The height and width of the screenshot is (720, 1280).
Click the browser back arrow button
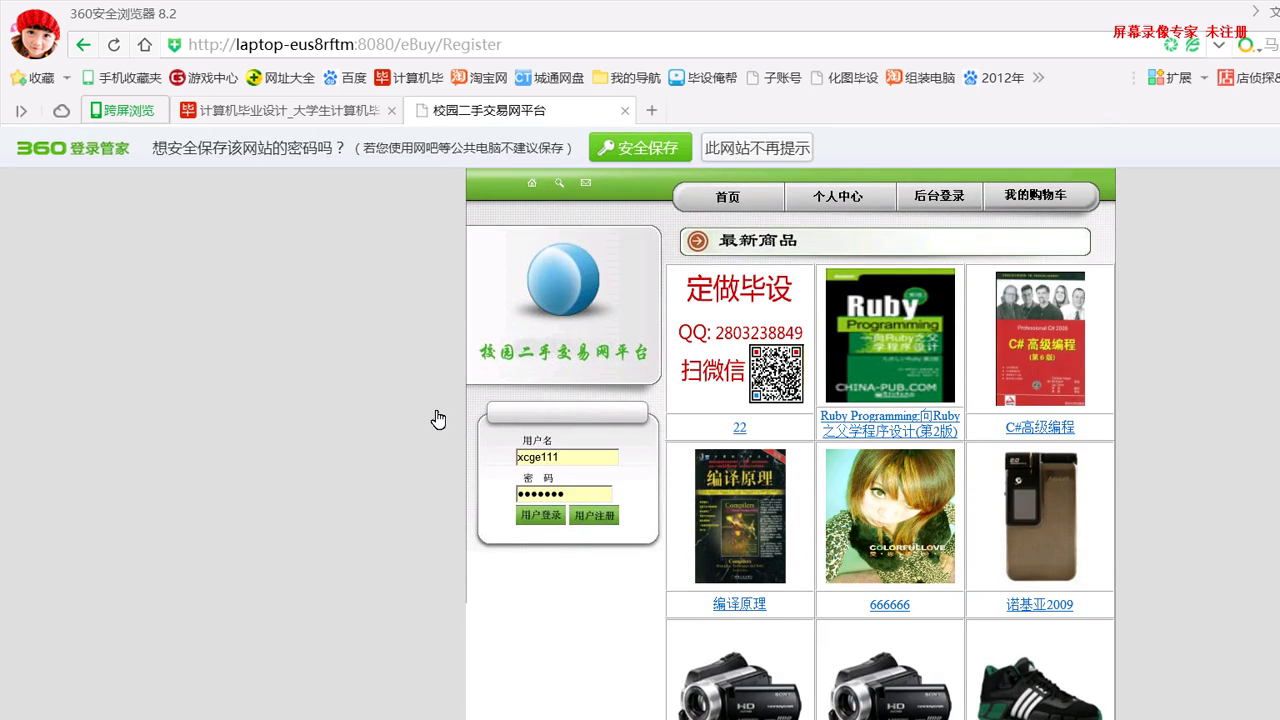pos(83,45)
